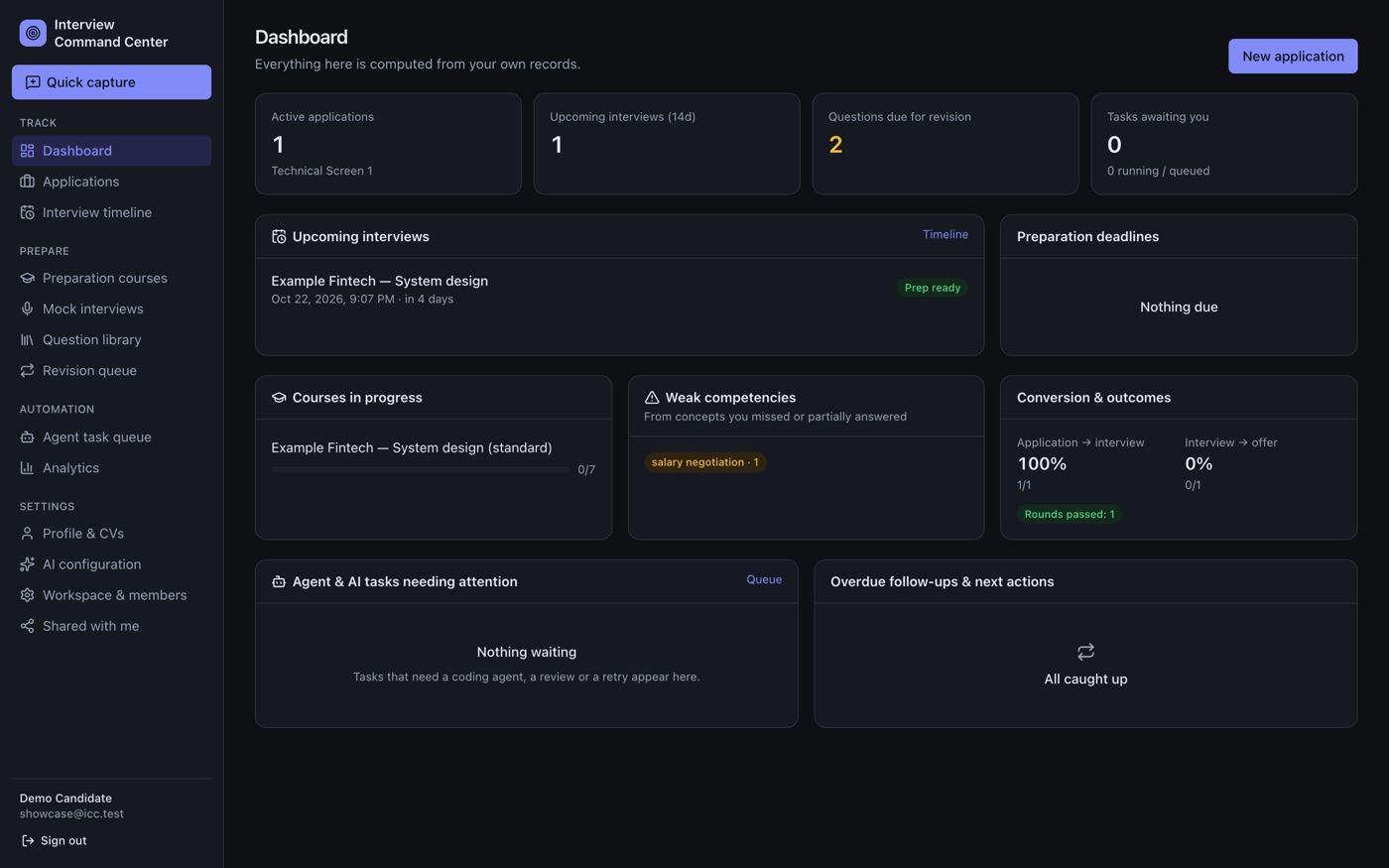Follow the Queue link in Agent tasks panel
The height and width of the screenshot is (868, 1389).
tap(764, 580)
